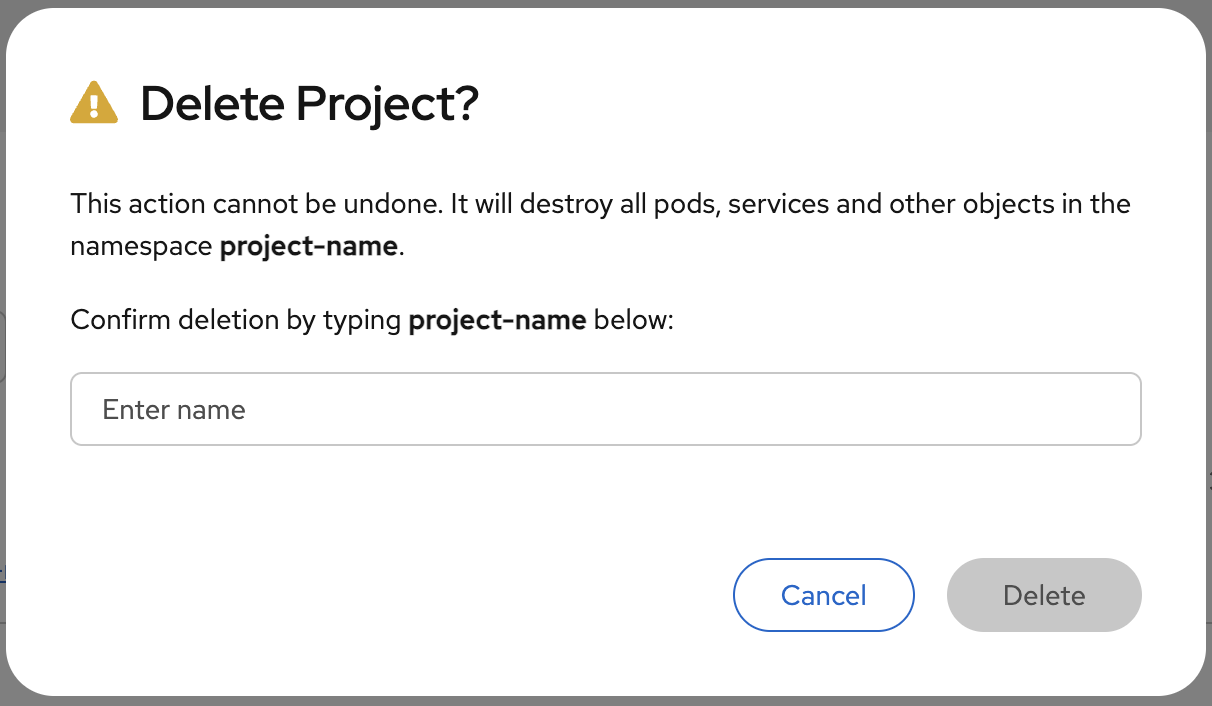
Task: Click the placeholder text reading Enter name
Action: [x=173, y=409]
